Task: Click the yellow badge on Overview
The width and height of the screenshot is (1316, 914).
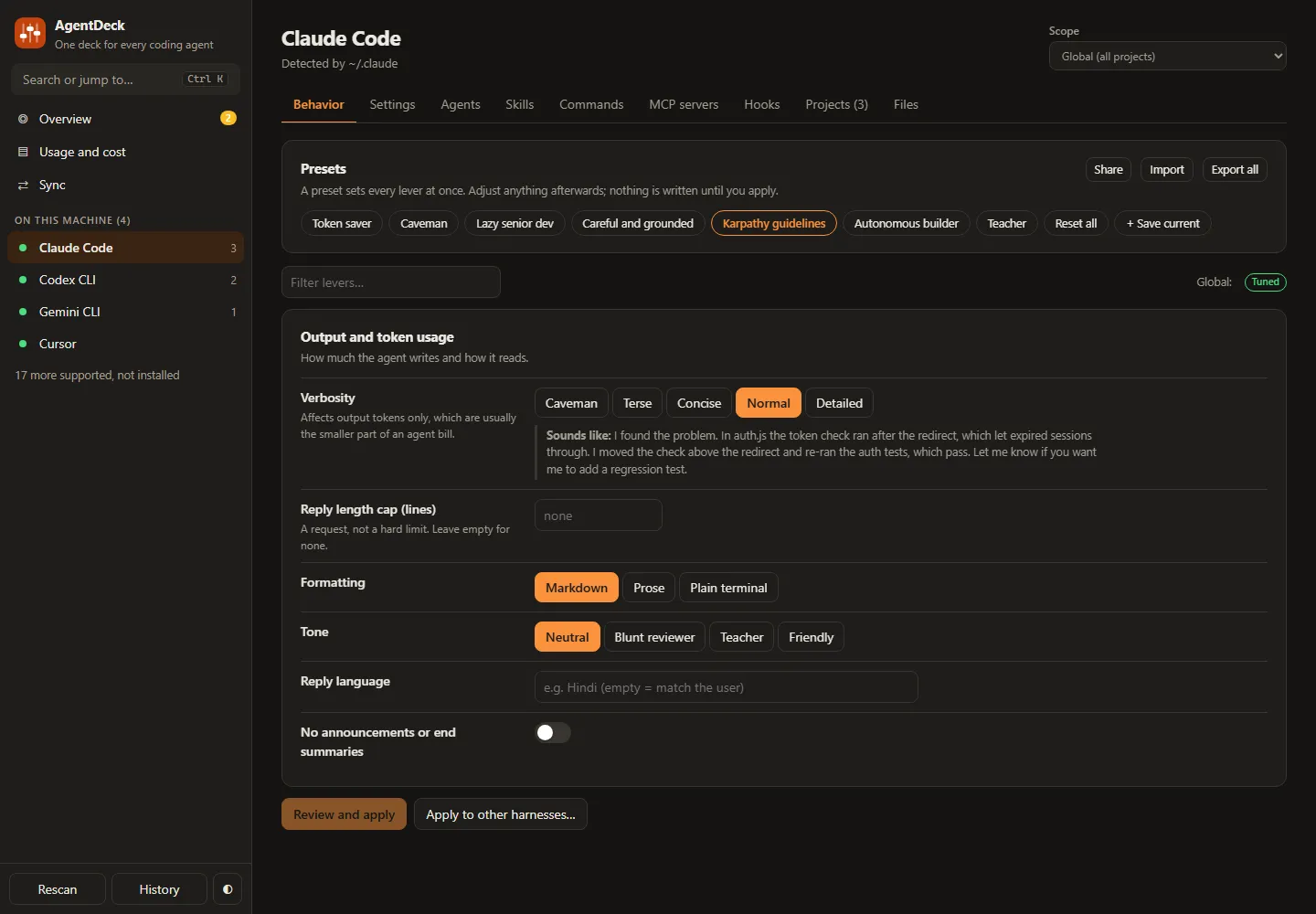Action: click(228, 118)
